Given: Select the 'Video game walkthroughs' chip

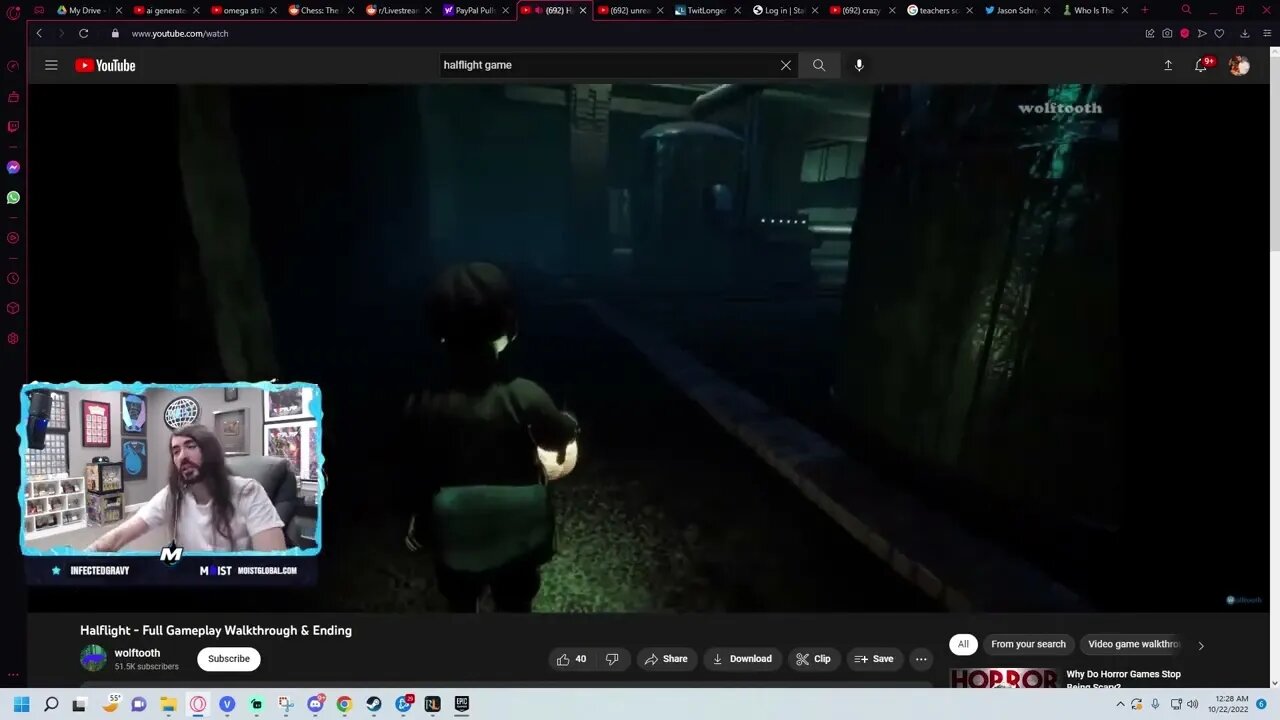Looking at the screenshot, I should pos(1133,644).
